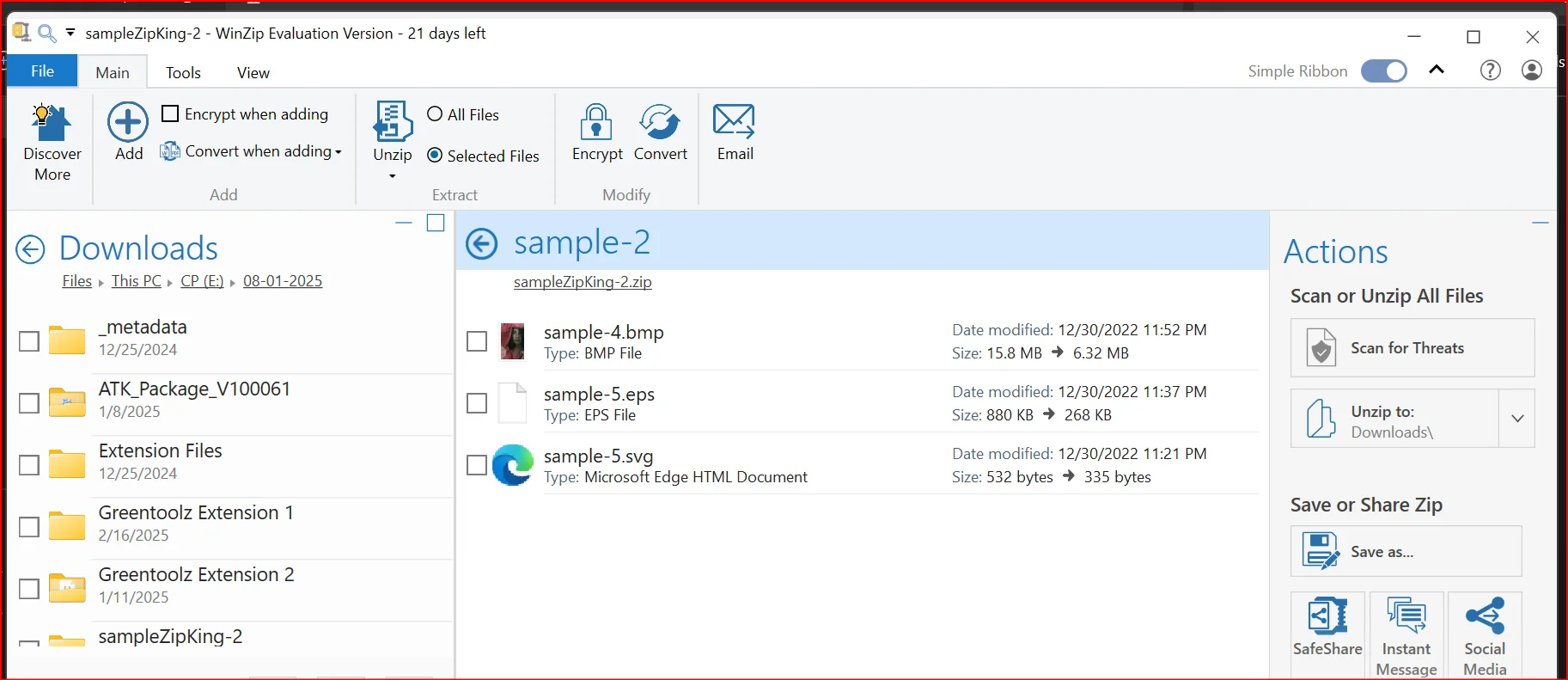Check the Greentoolz Extension 1 checkbox
The height and width of the screenshot is (680, 1568).
point(29,527)
